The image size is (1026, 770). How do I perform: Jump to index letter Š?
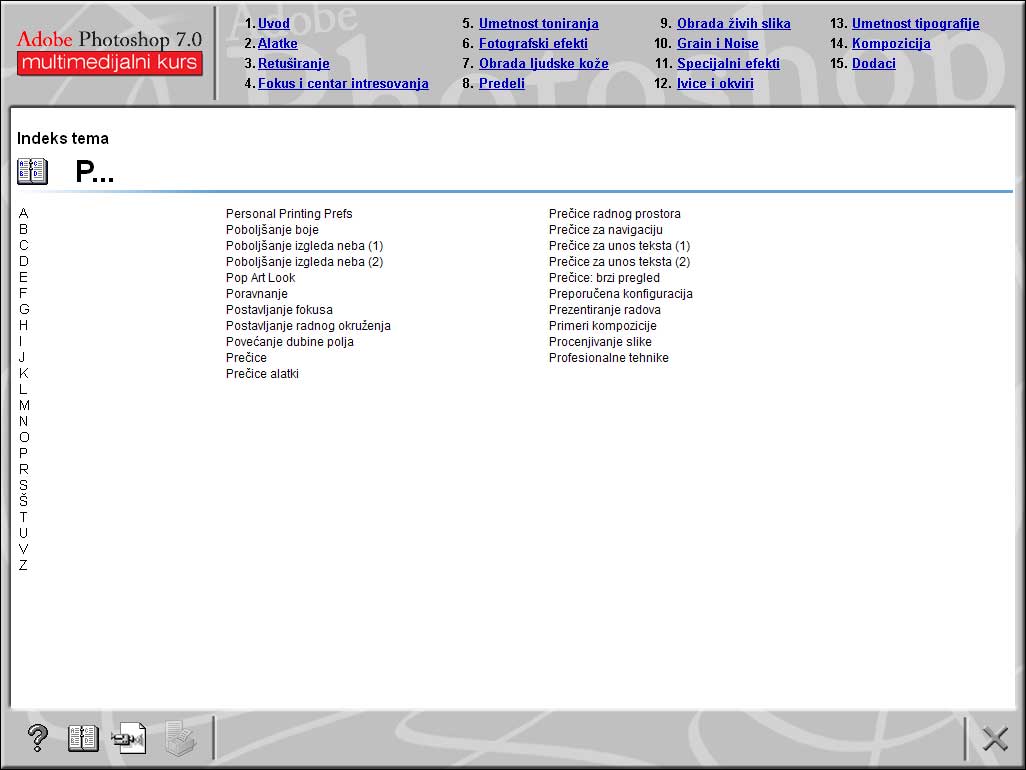24,501
